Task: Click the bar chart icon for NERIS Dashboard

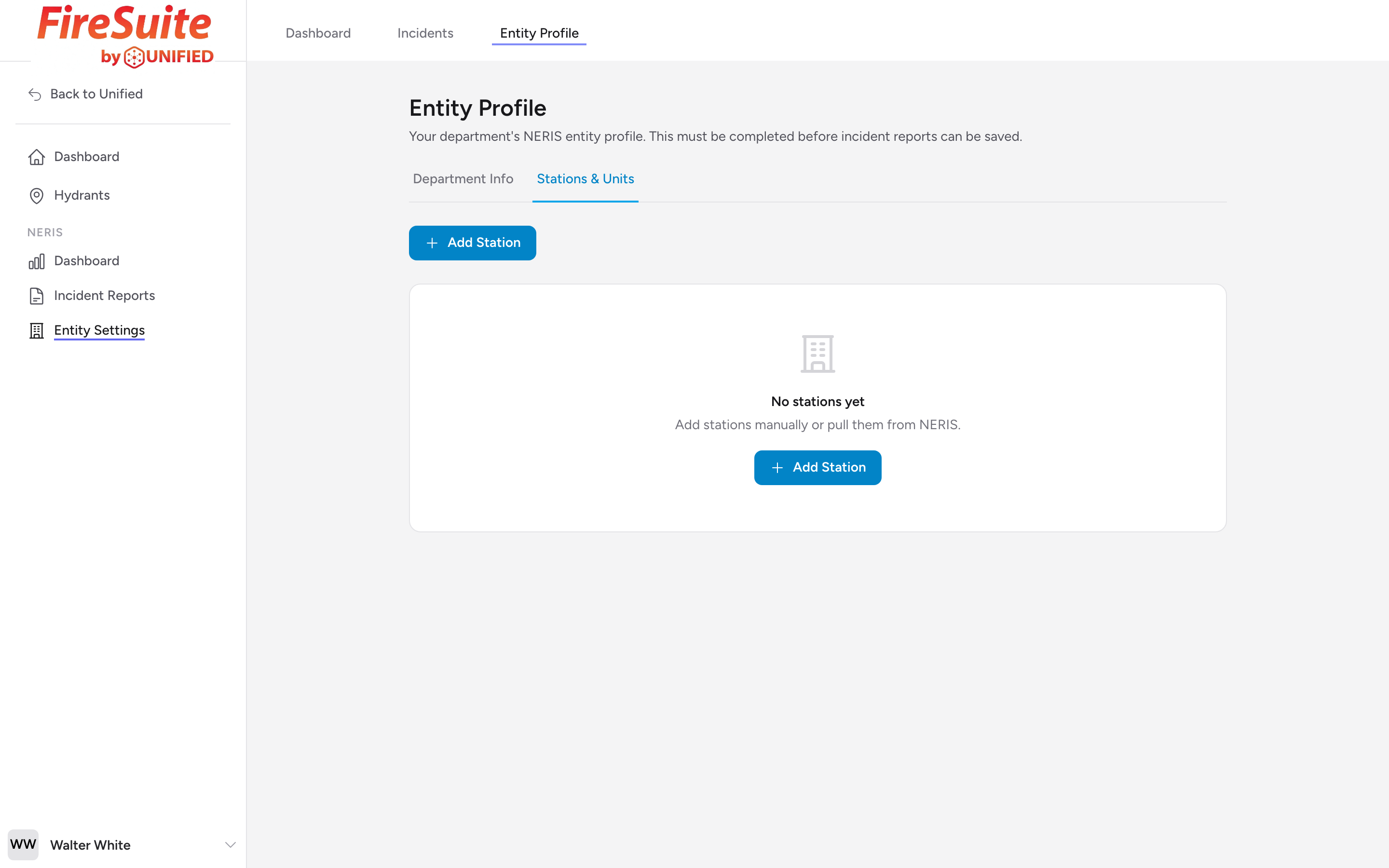Action: [37, 261]
